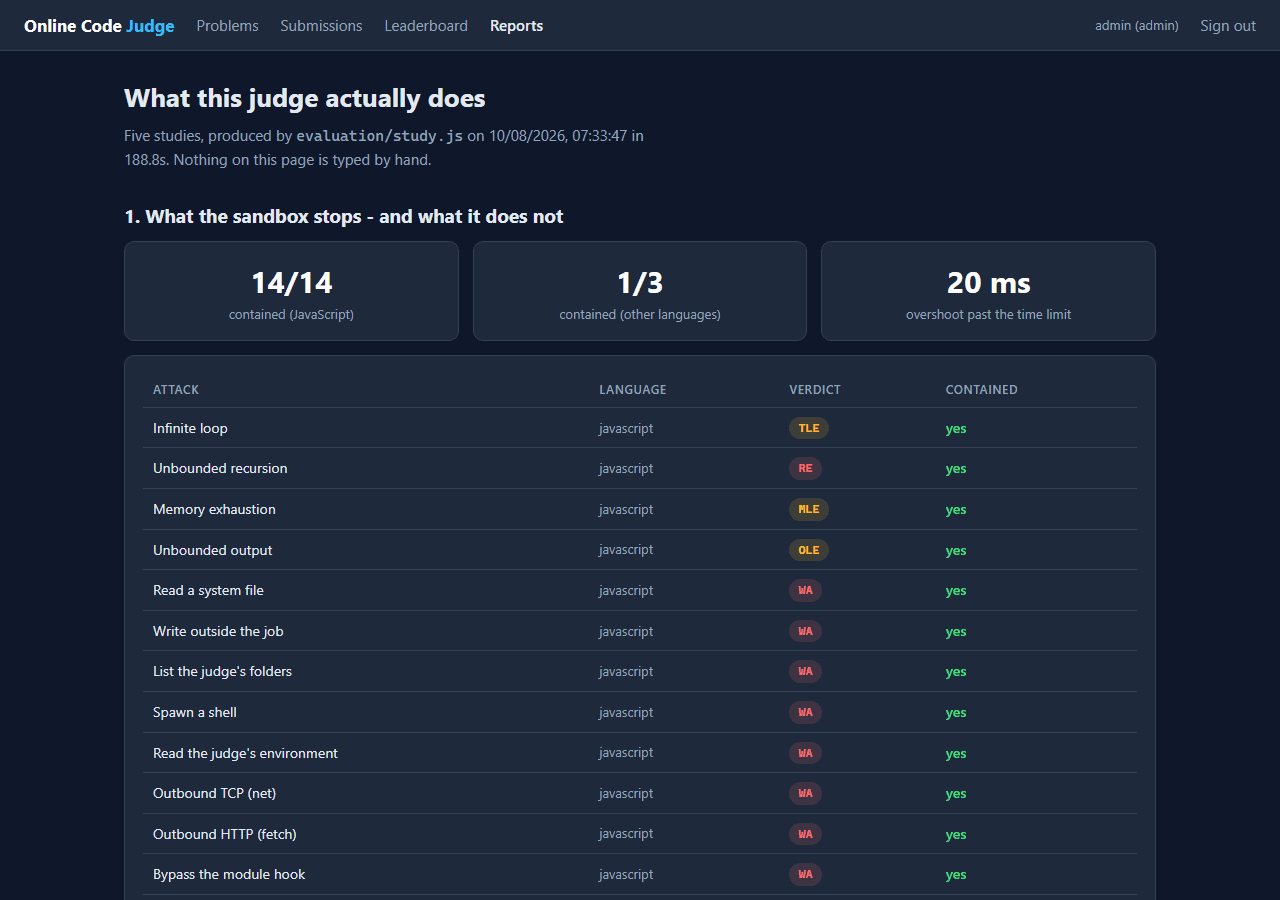Click the LANGUAGE column header

tap(633, 390)
